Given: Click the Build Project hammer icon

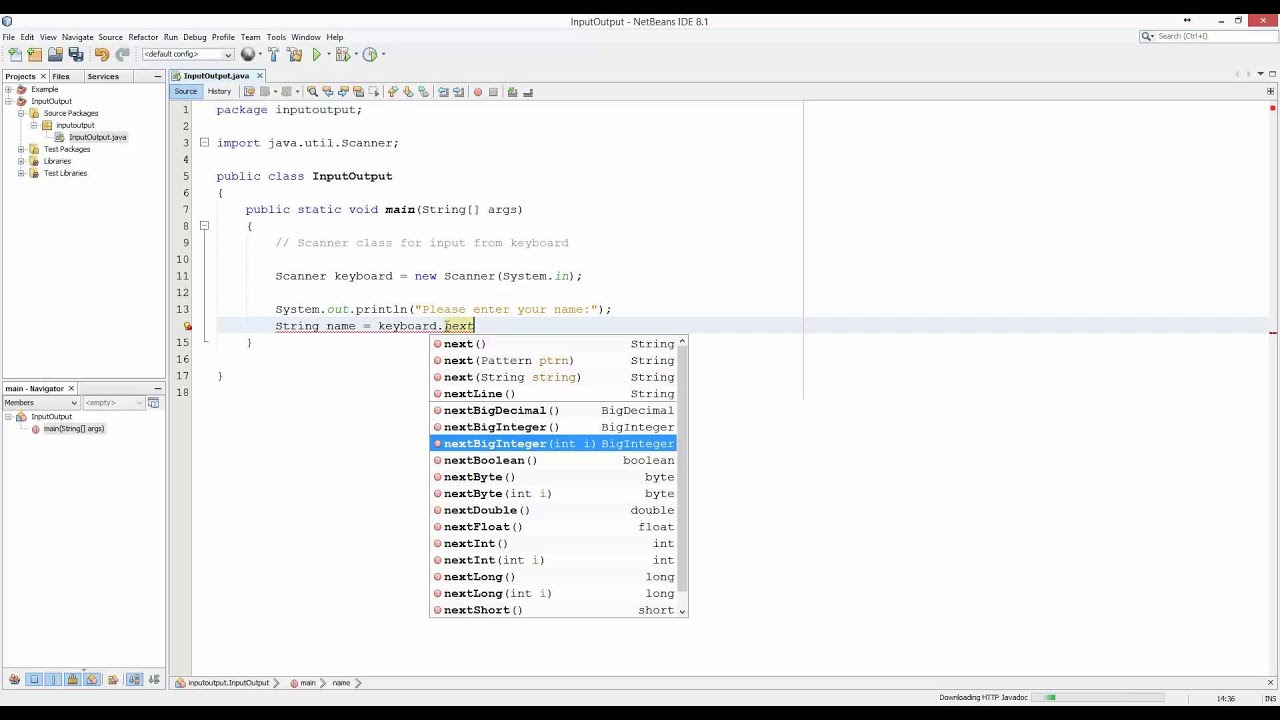Looking at the screenshot, I should point(273,55).
